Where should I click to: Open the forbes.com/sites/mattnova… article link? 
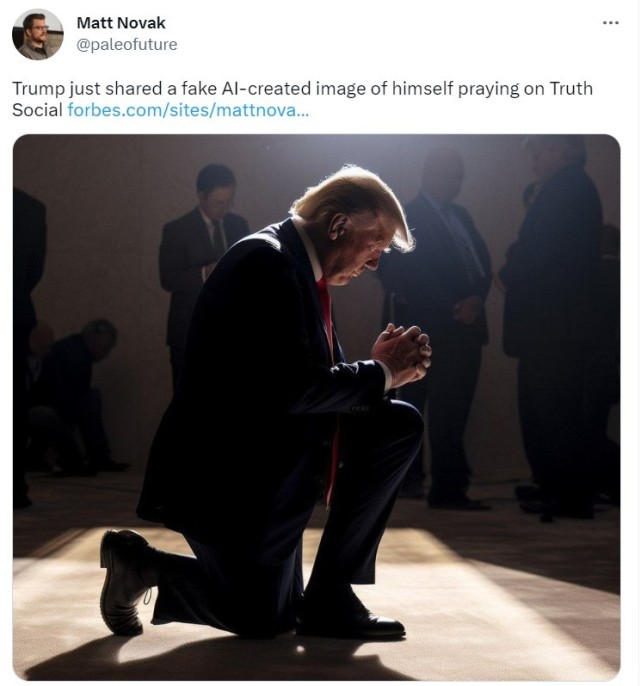[x=188, y=110]
